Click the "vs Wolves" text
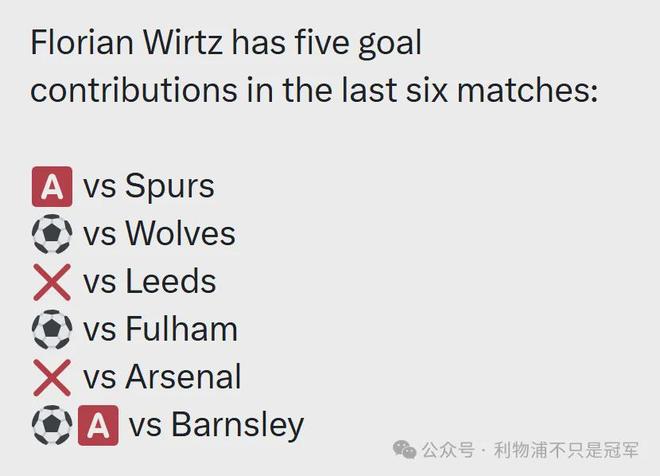The height and width of the screenshot is (476, 660). [160, 234]
